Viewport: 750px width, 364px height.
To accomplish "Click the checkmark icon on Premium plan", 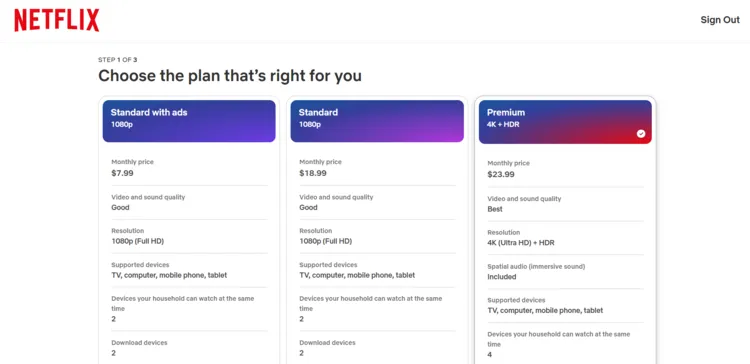I will pyautogui.click(x=640, y=134).
